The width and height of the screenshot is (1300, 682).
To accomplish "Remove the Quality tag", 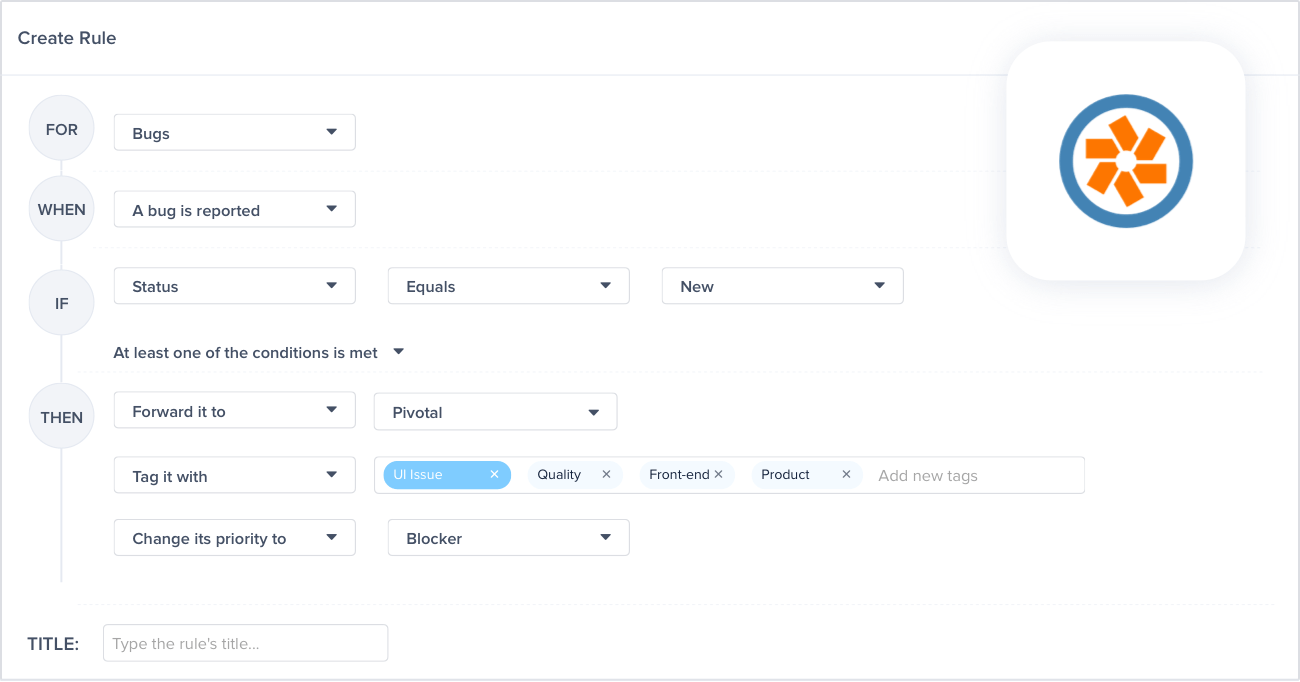I will [x=606, y=474].
